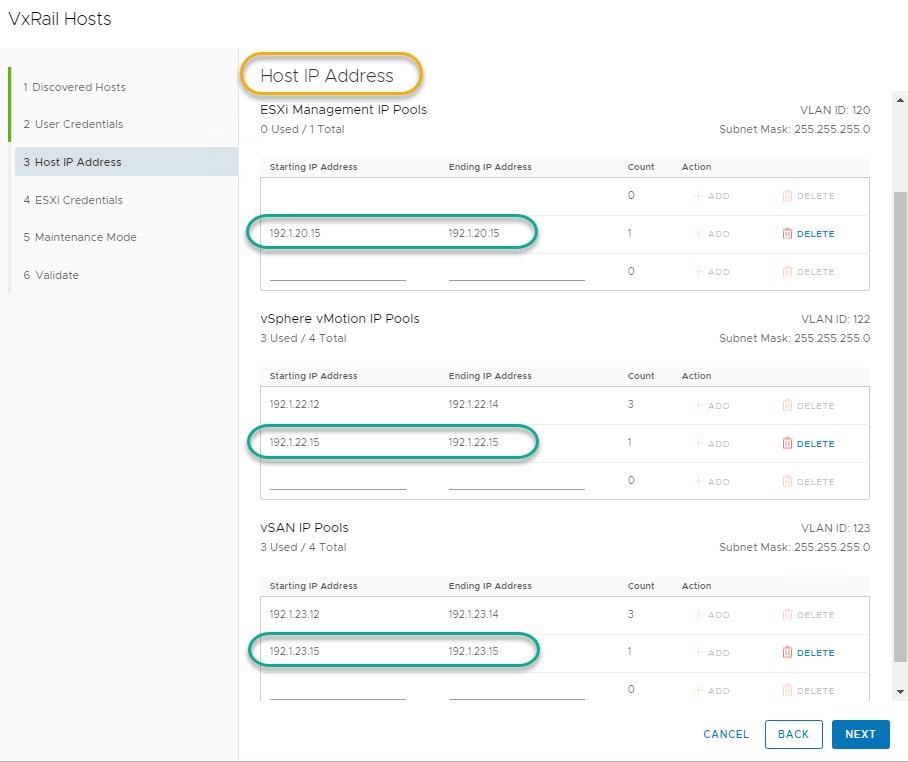Delete the 192.1.23.15 vSAN pool row

point(807,653)
